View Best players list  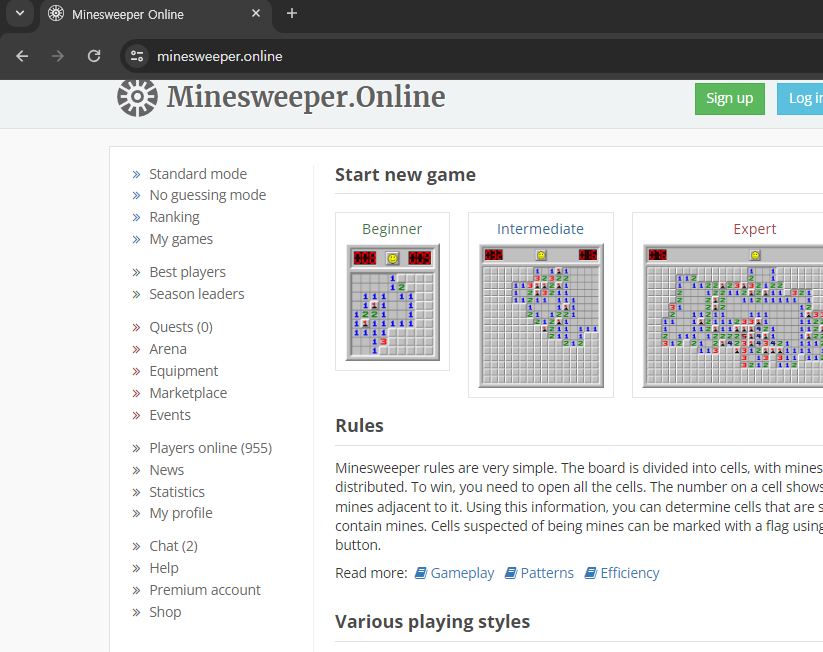pos(187,272)
